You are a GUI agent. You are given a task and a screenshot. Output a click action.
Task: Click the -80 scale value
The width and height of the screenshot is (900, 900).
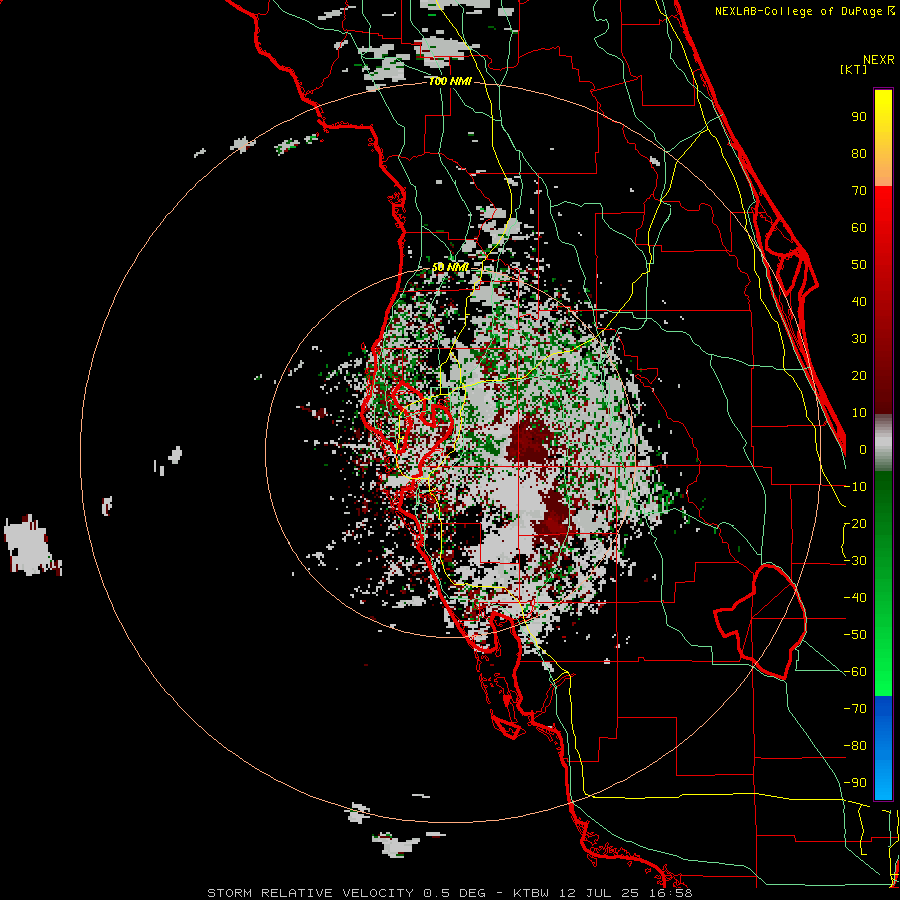coord(855,746)
